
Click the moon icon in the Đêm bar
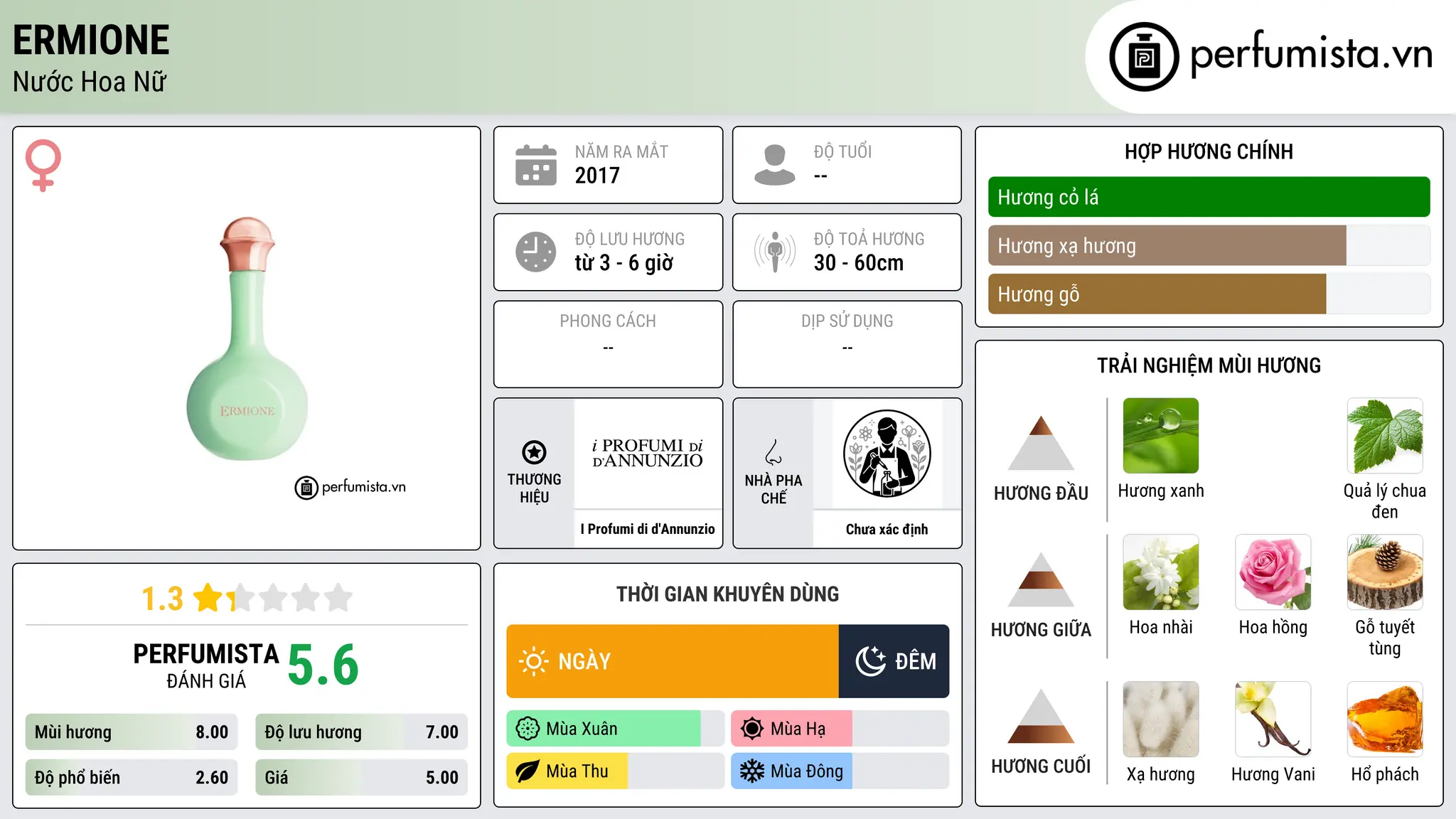[x=870, y=661]
